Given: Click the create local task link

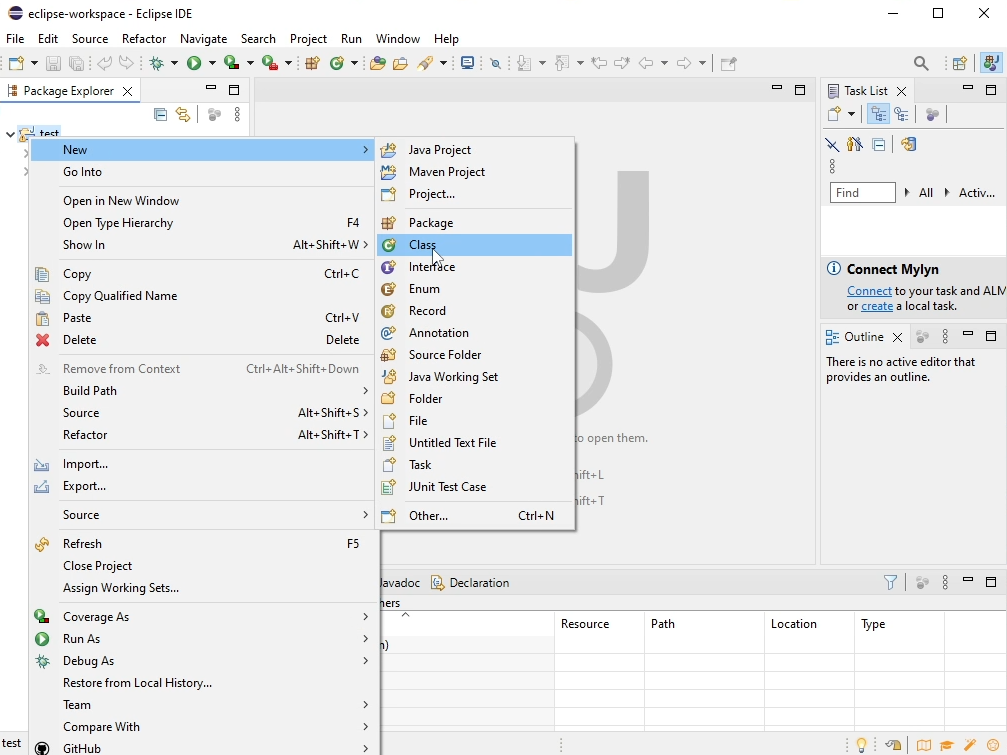Looking at the screenshot, I should (877, 306).
